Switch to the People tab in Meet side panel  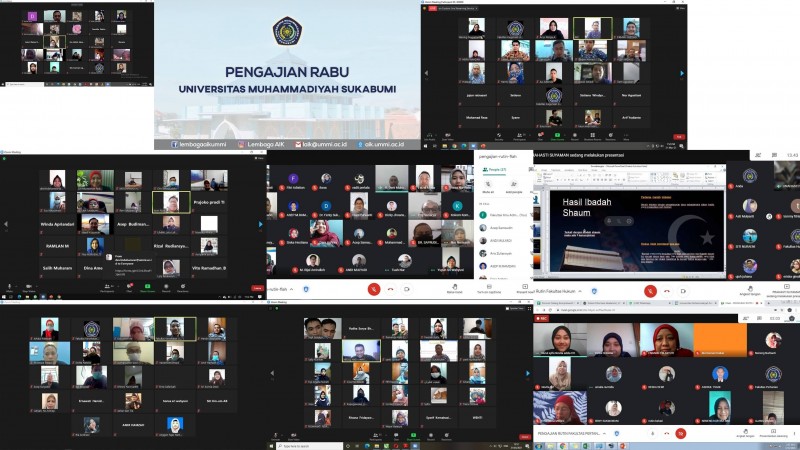pyautogui.click(x=494, y=169)
